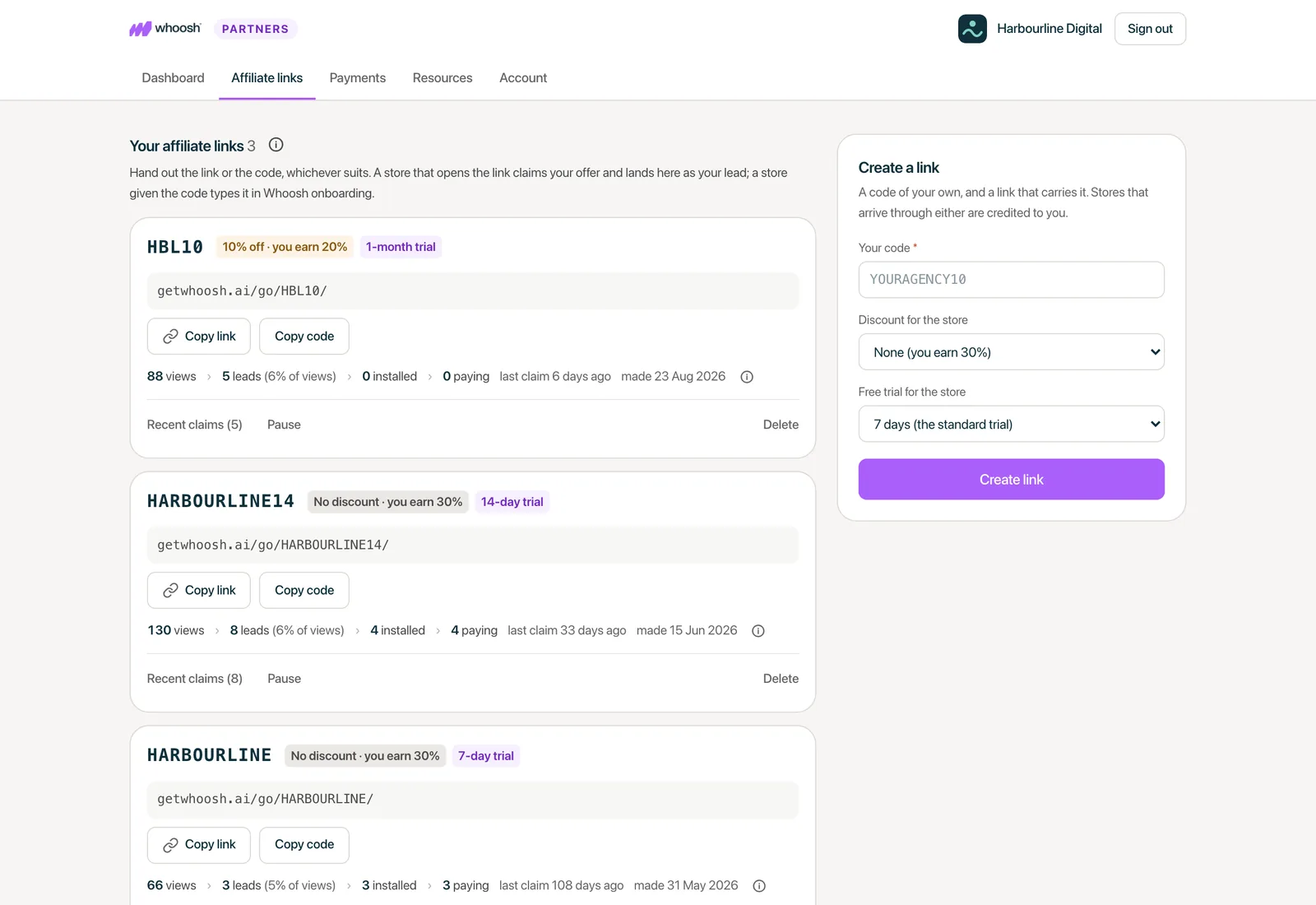
Task: Sign out of the partner portal
Action: pyautogui.click(x=1150, y=29)
